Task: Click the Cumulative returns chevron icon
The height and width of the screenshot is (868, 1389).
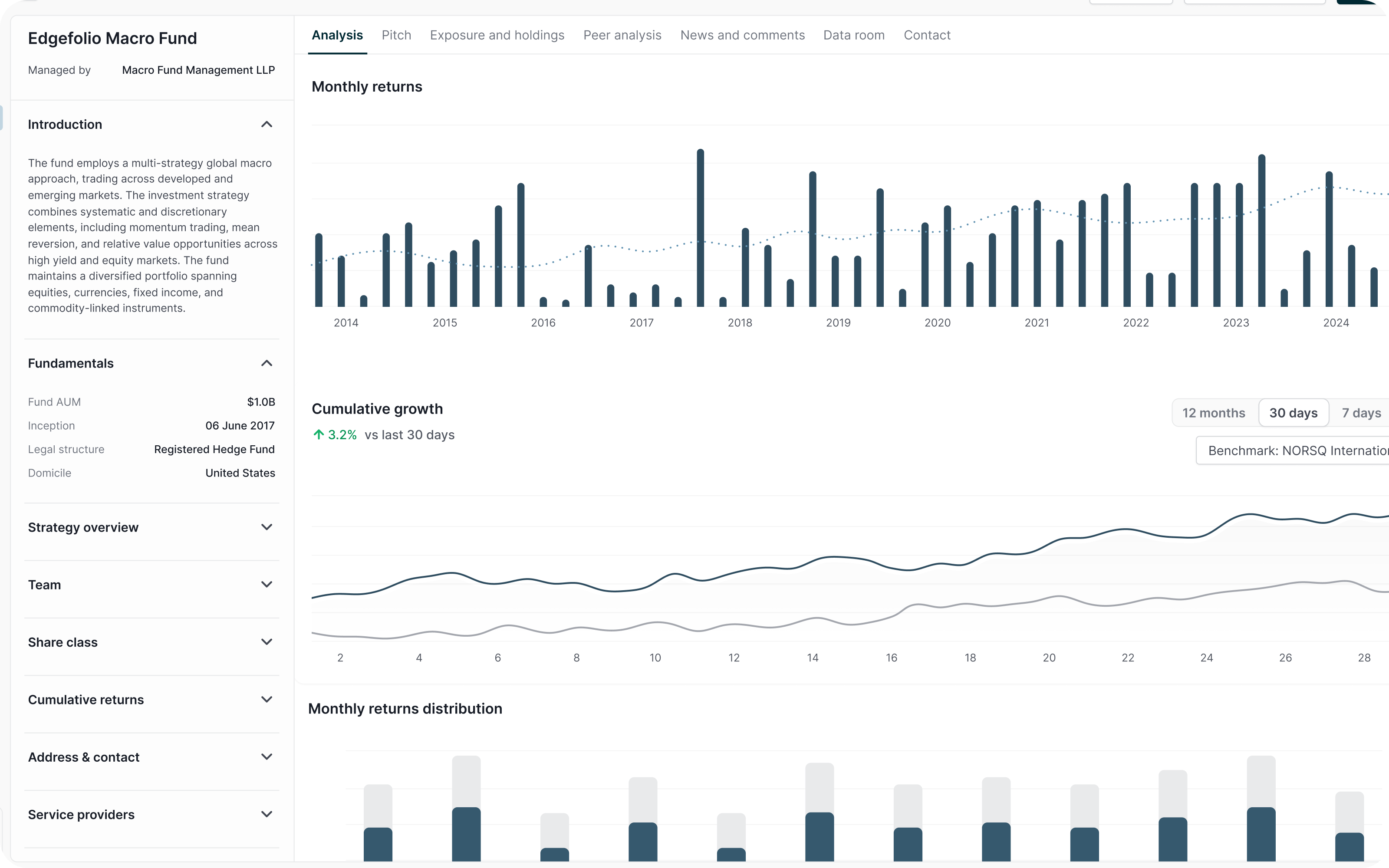Action: (x=267, y=699)
